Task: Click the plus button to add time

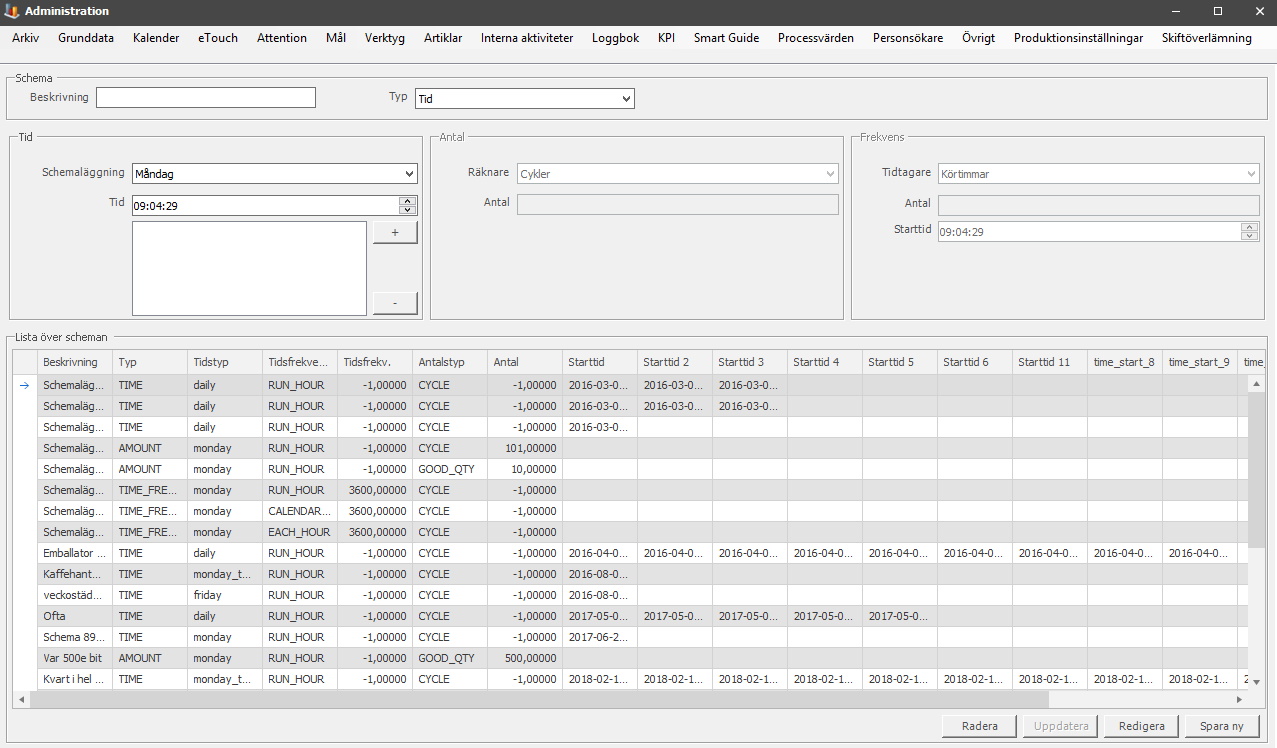Action: coord(395,232)
